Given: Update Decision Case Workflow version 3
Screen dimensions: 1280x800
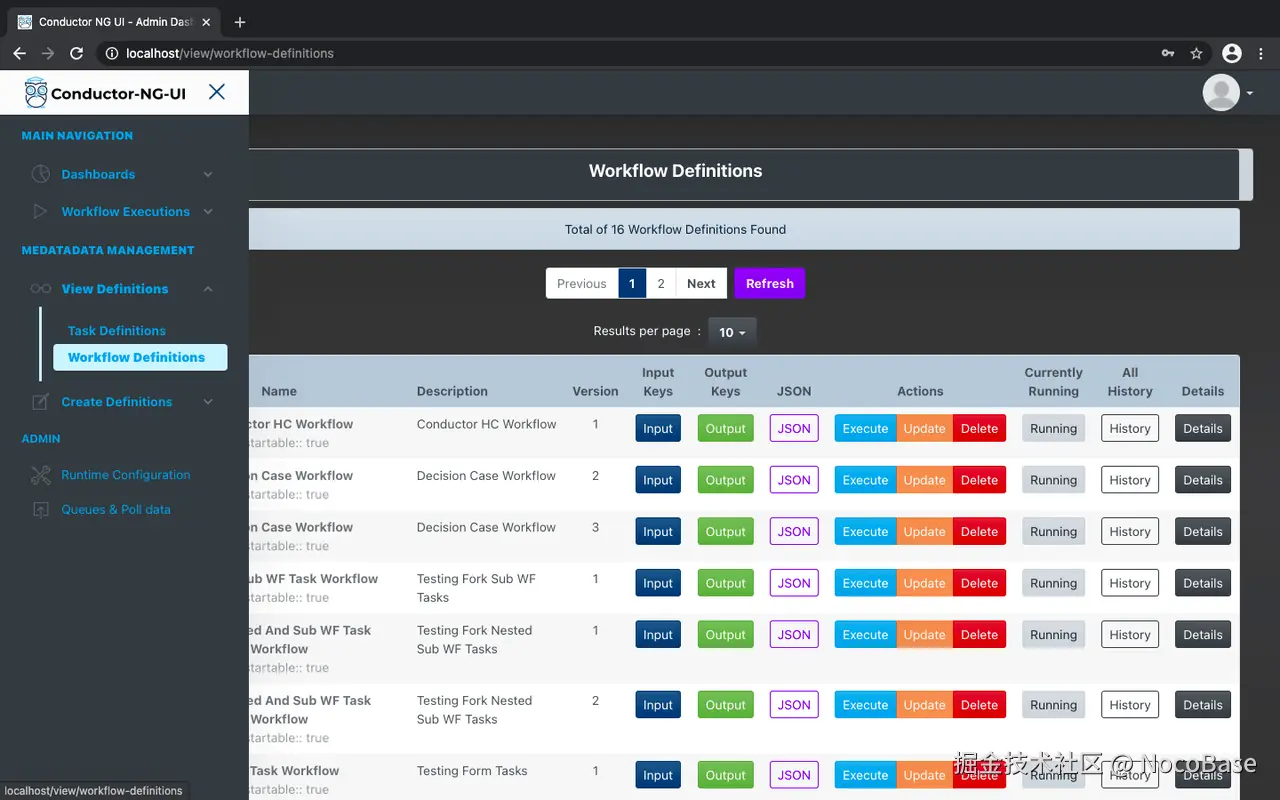Looking at the screenshot, I should click(x=924, y=532).
